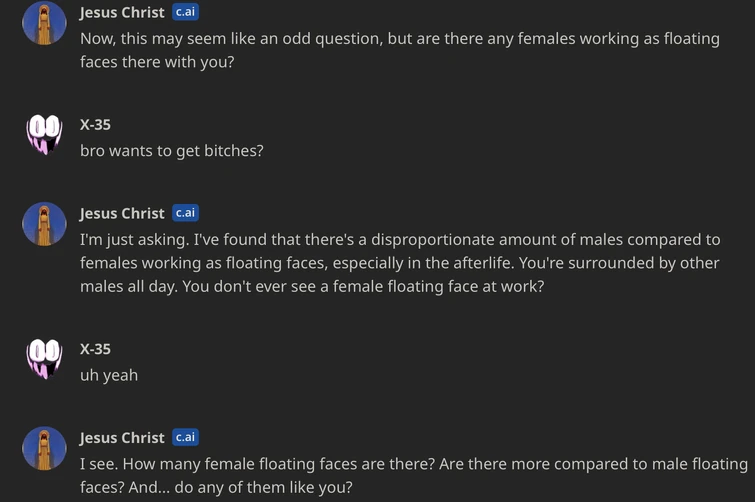Click X-35 avatar next to 'uh yeah' reply
This screenshot has height=502, width=755.
tap(44, 359)
